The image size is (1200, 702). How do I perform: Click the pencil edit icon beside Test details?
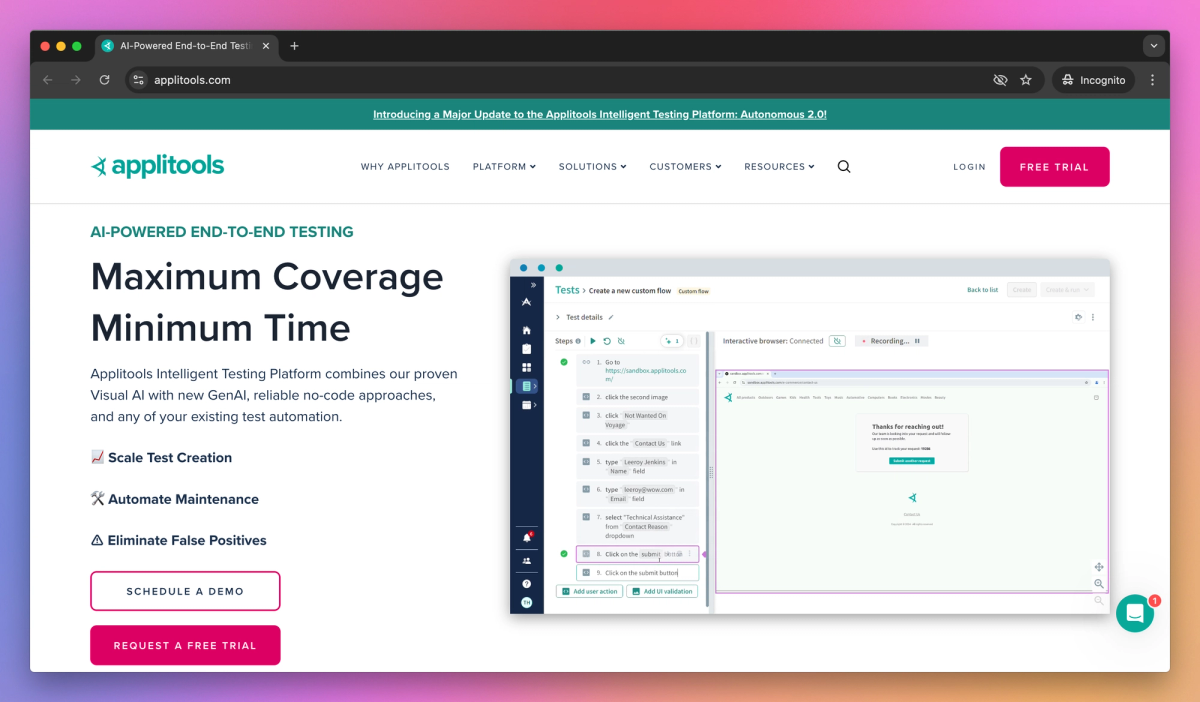click(x=611, y=317)
